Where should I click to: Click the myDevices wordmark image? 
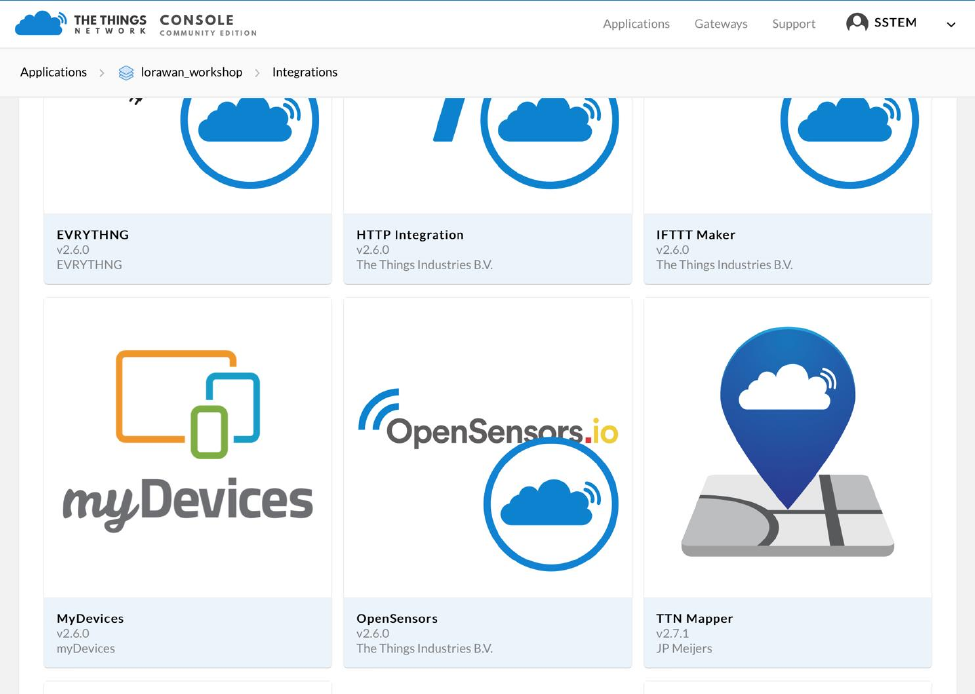point(188,504)
